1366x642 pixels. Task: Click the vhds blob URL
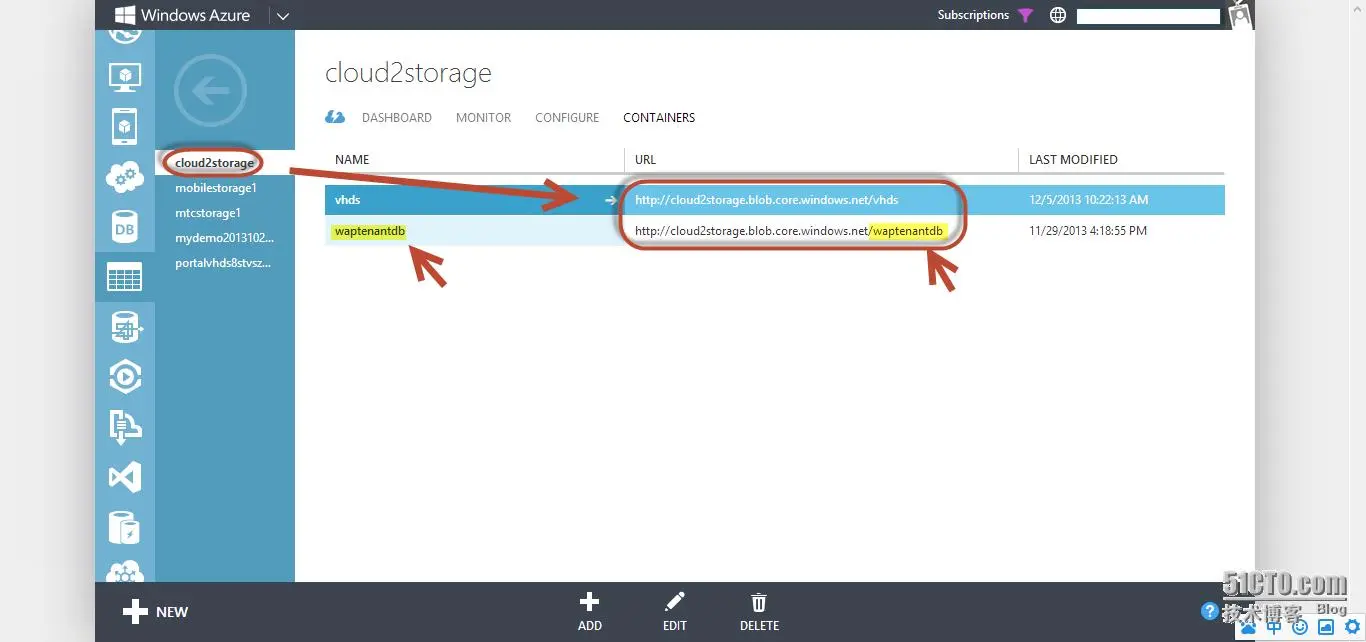tap(766, 200)
